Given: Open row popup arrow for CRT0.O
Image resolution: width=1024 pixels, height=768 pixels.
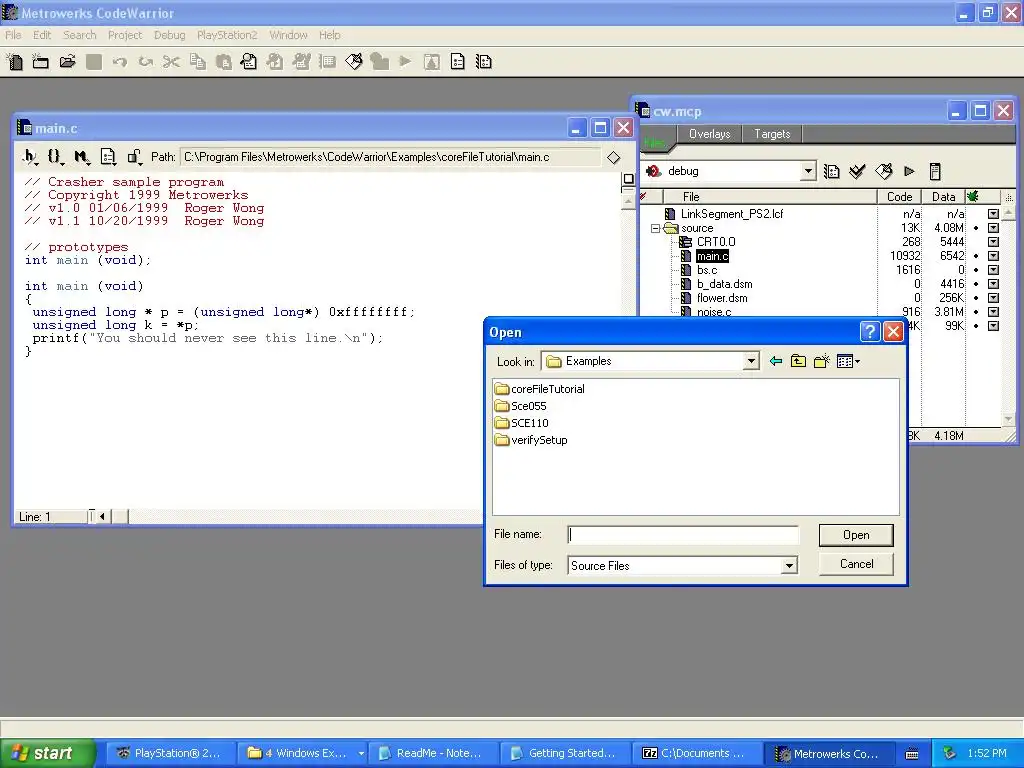Looking at the screenshot, I should [993, 242].
